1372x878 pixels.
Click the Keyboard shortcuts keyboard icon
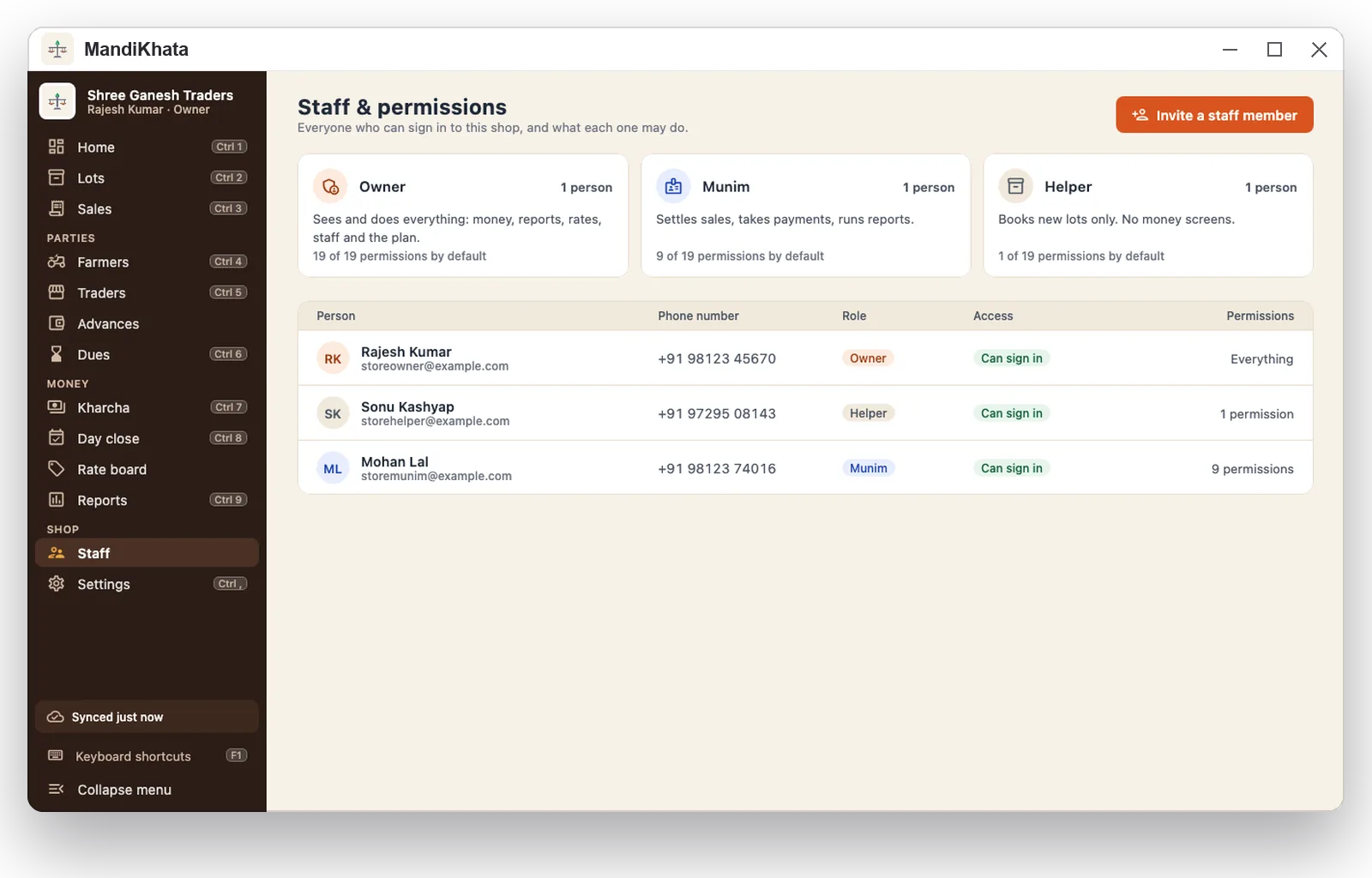coord(56,755)
